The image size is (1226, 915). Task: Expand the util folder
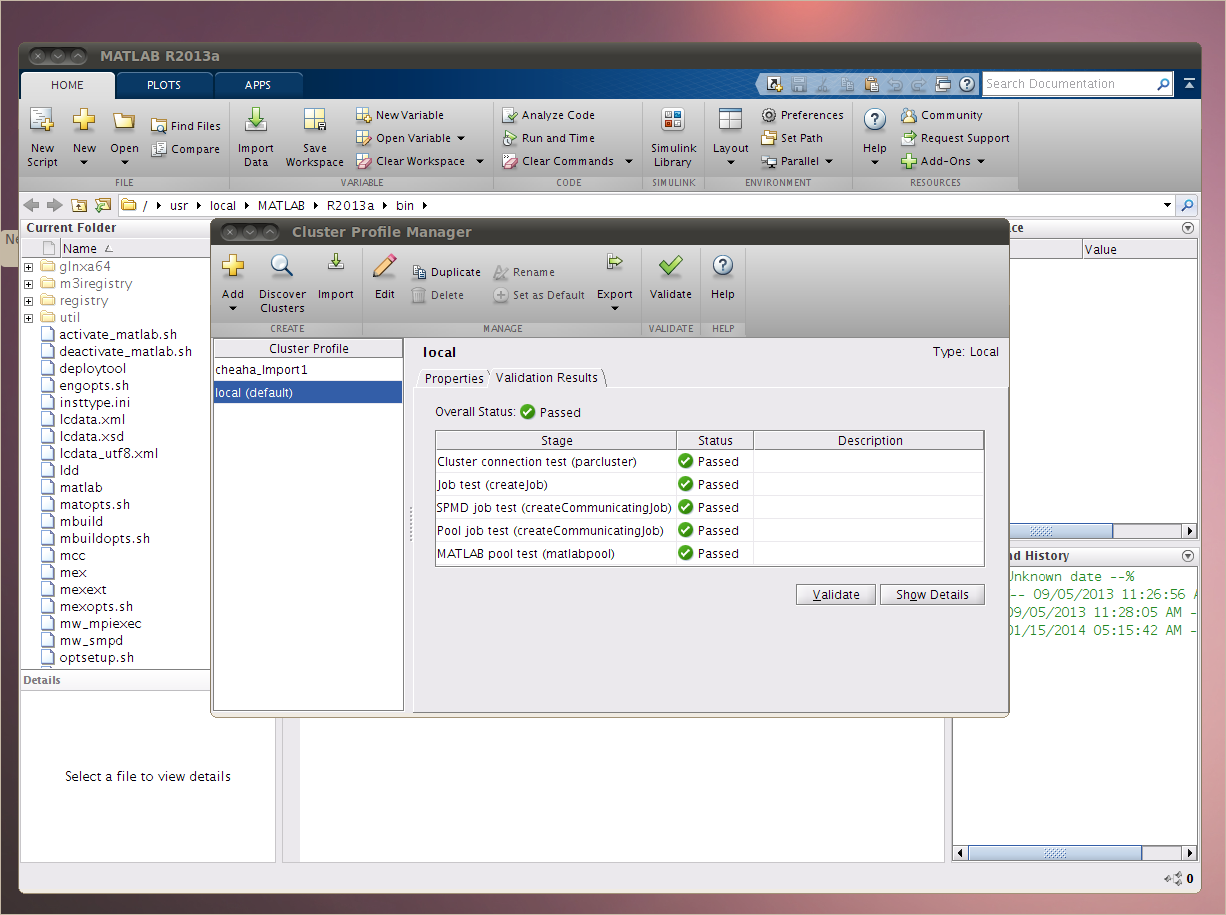point(29,318)
